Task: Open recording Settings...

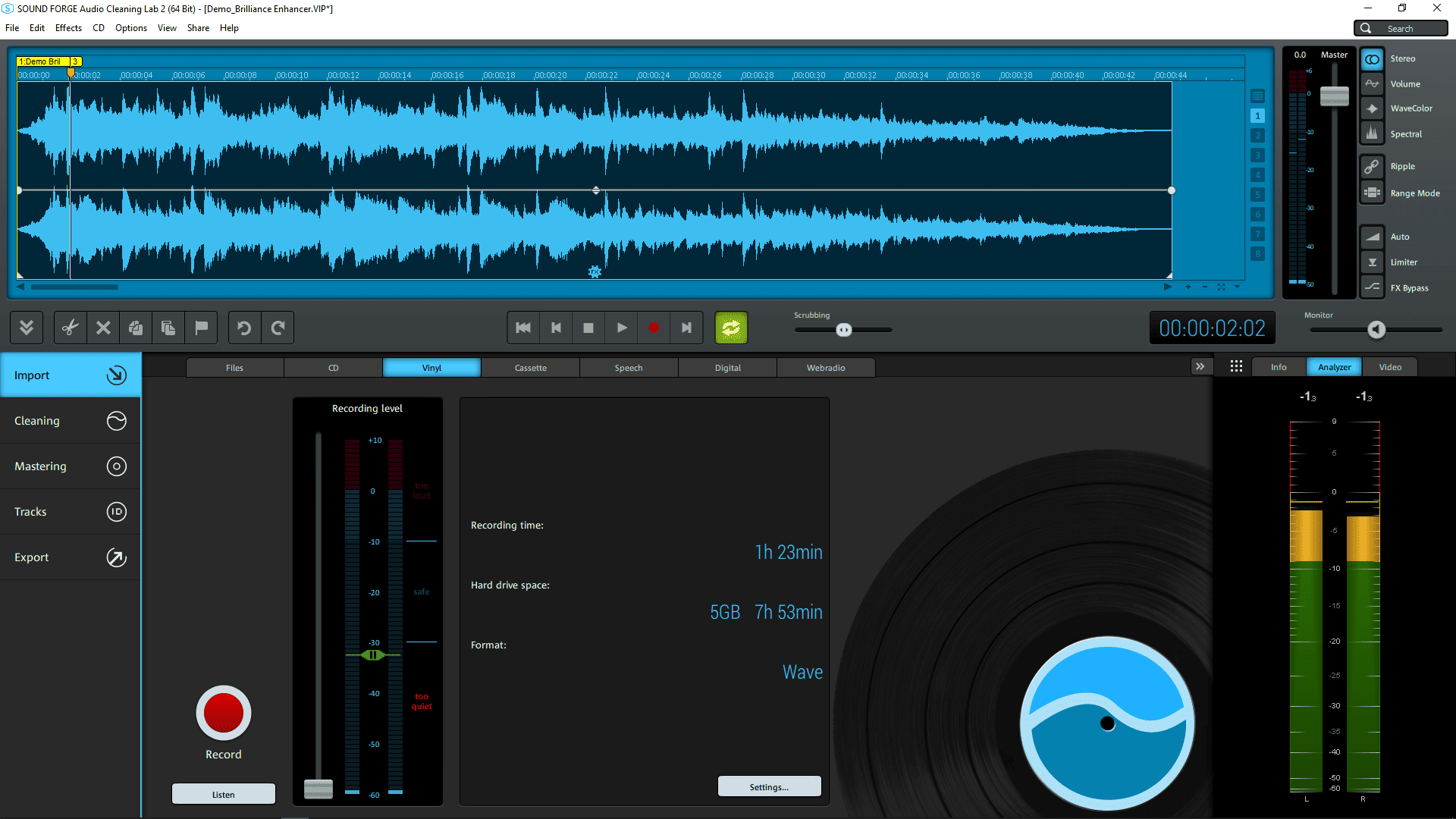Action: pyautogui.click(x=769, y=786)
